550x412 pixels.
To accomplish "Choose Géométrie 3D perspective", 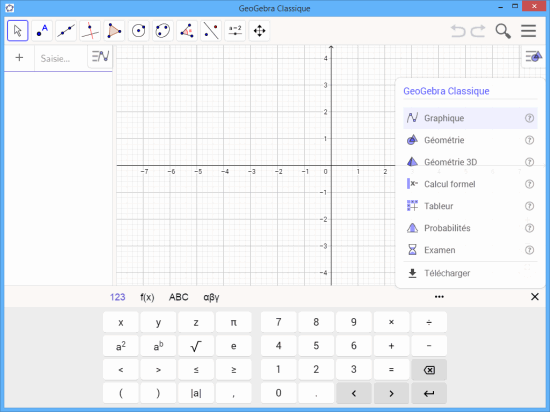I will [470, 162].
